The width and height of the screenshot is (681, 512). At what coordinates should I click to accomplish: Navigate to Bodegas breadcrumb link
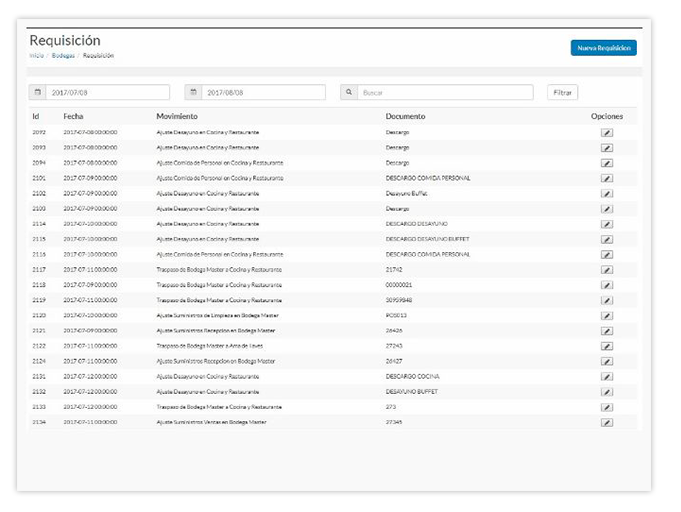[x=63, y=56]
